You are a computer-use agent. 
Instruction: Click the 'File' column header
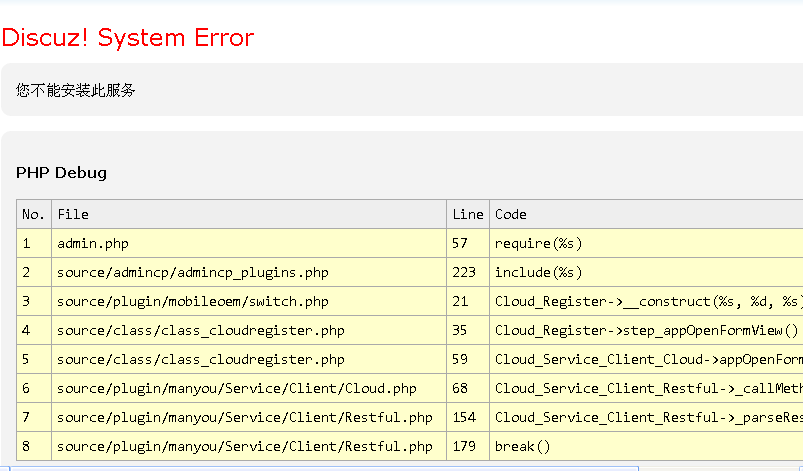point(249,214)
